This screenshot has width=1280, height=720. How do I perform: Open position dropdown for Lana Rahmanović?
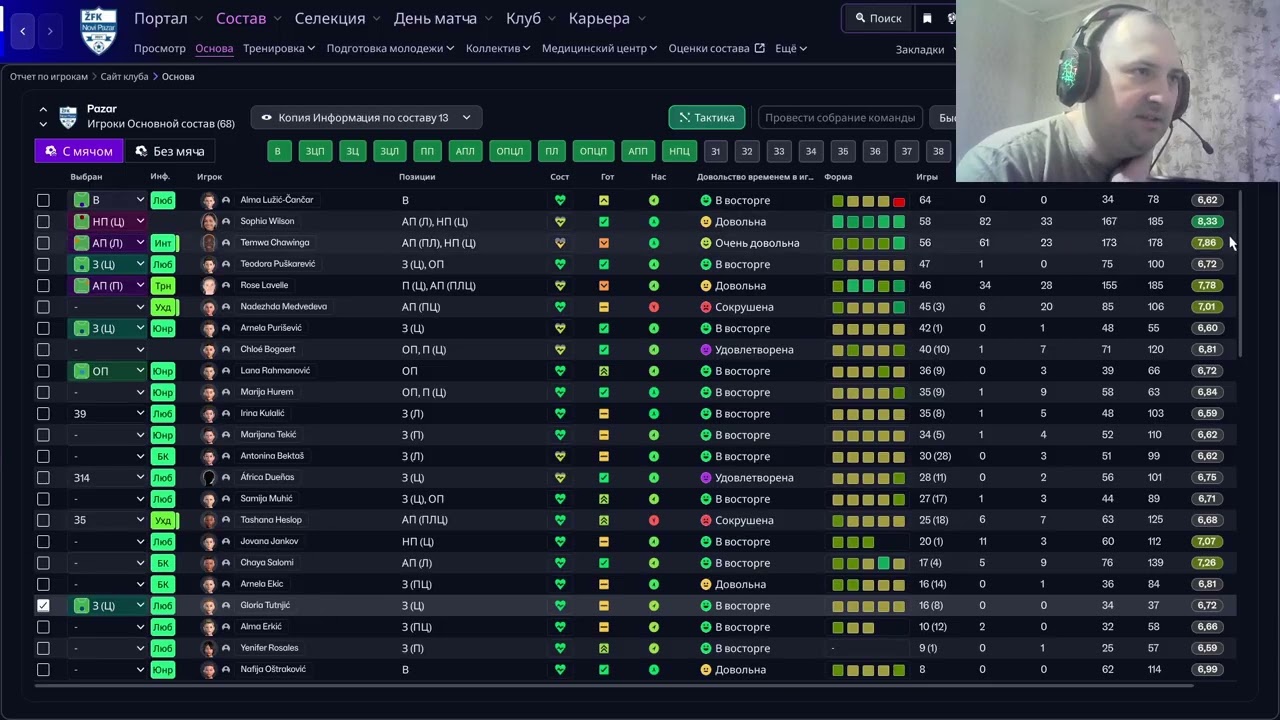[140, 371]
